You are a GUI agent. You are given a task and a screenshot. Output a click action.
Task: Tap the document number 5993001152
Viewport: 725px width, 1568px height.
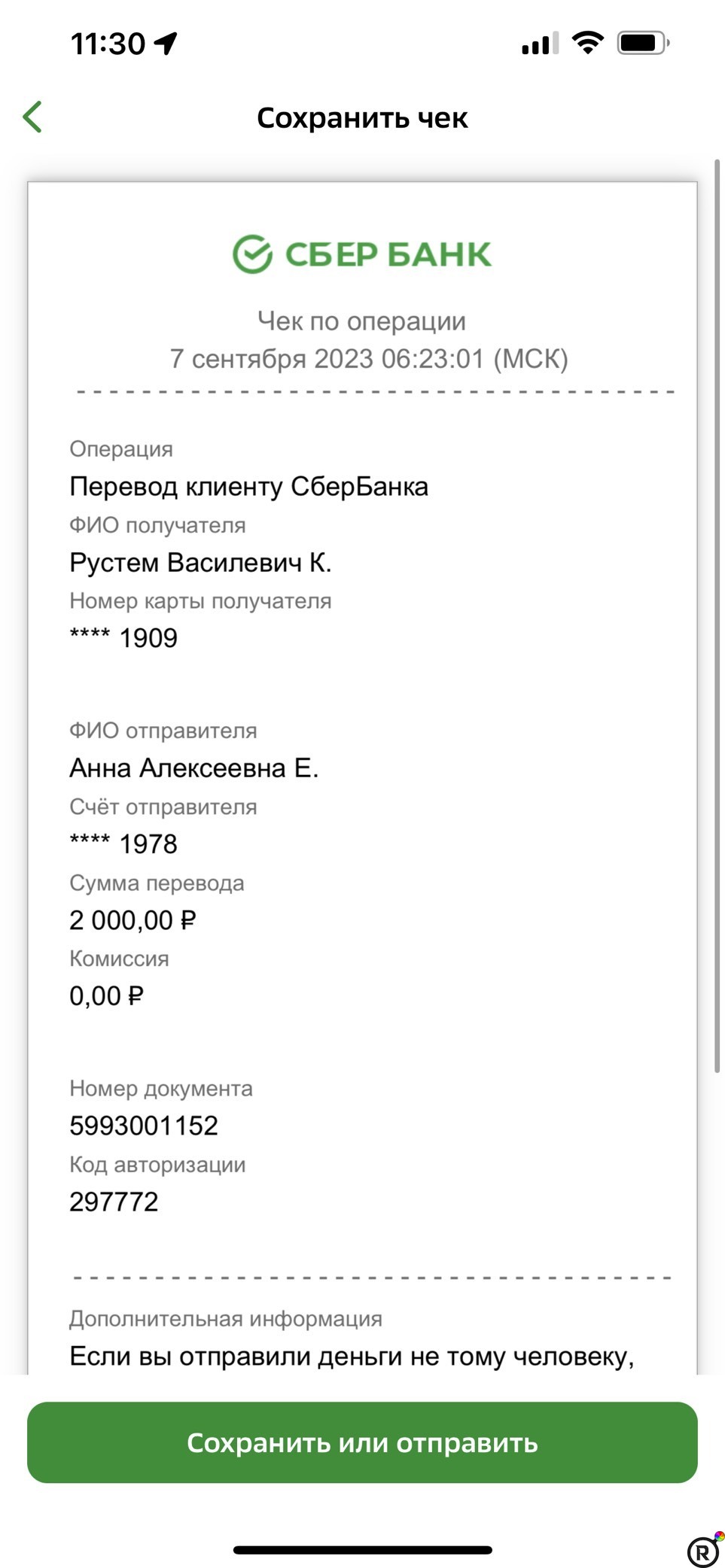point(143,1125)
